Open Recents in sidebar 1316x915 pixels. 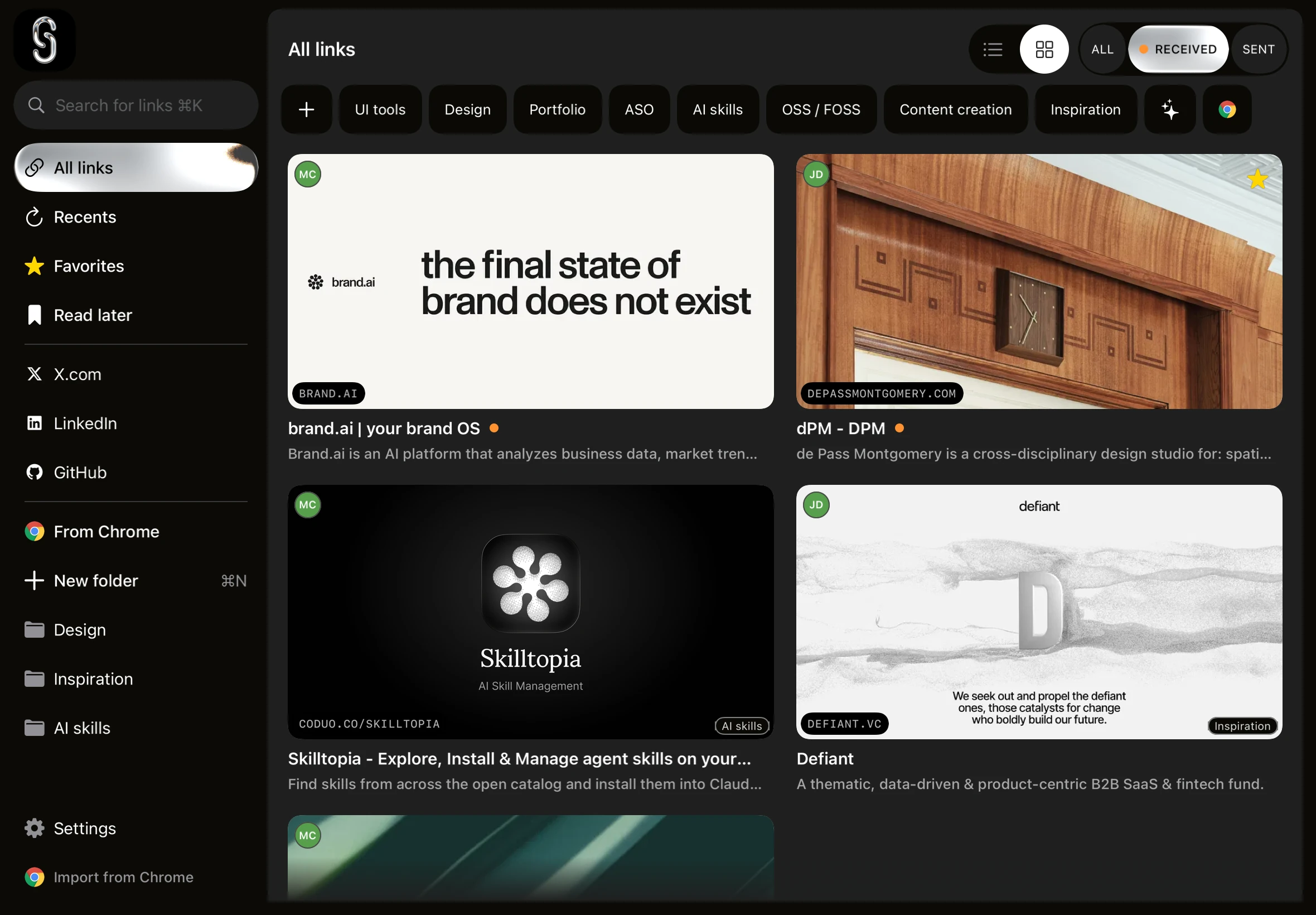pos(136,216)
